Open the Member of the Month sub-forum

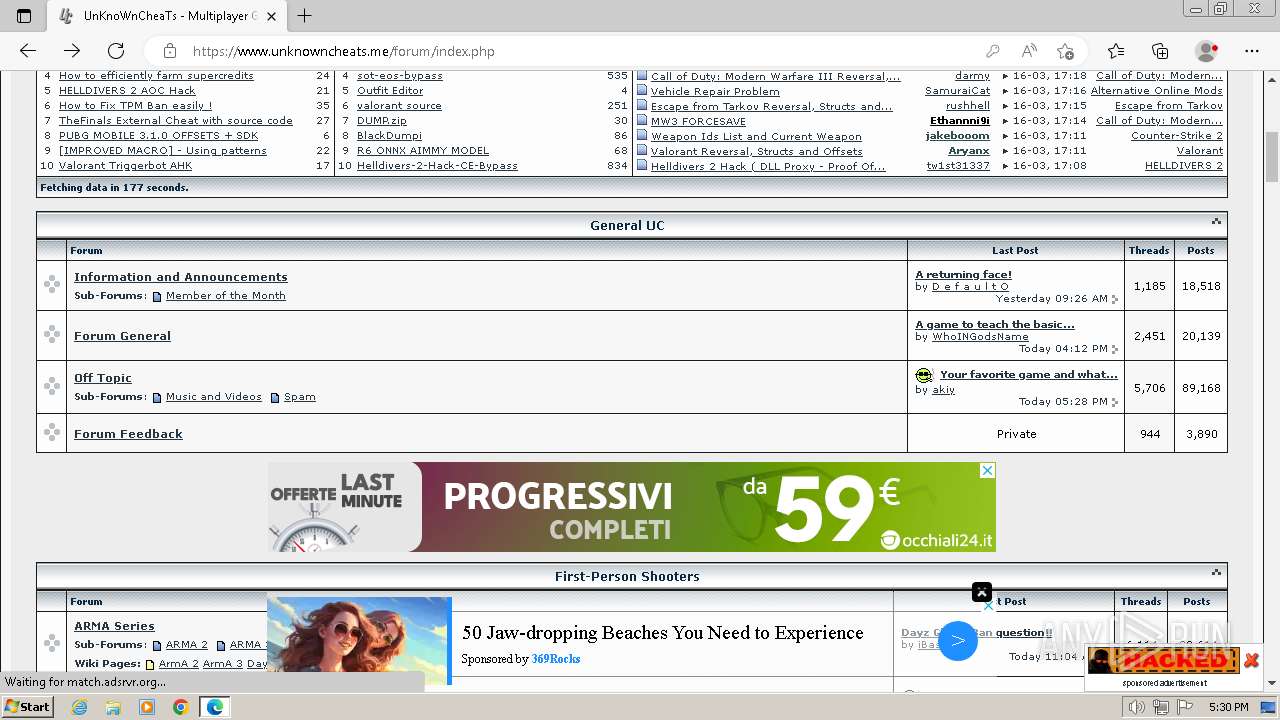click(226, 296)
